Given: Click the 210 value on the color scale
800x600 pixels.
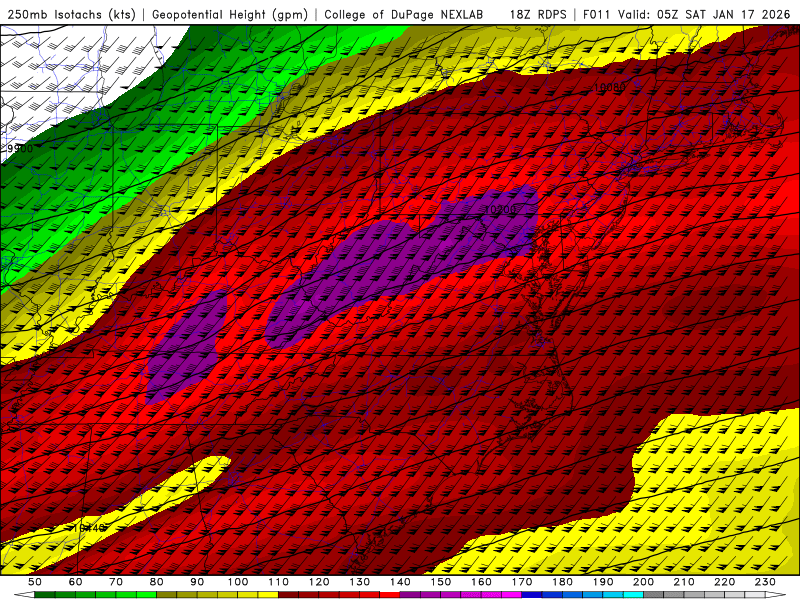Looking at the screenshot, I should (684, 582).
